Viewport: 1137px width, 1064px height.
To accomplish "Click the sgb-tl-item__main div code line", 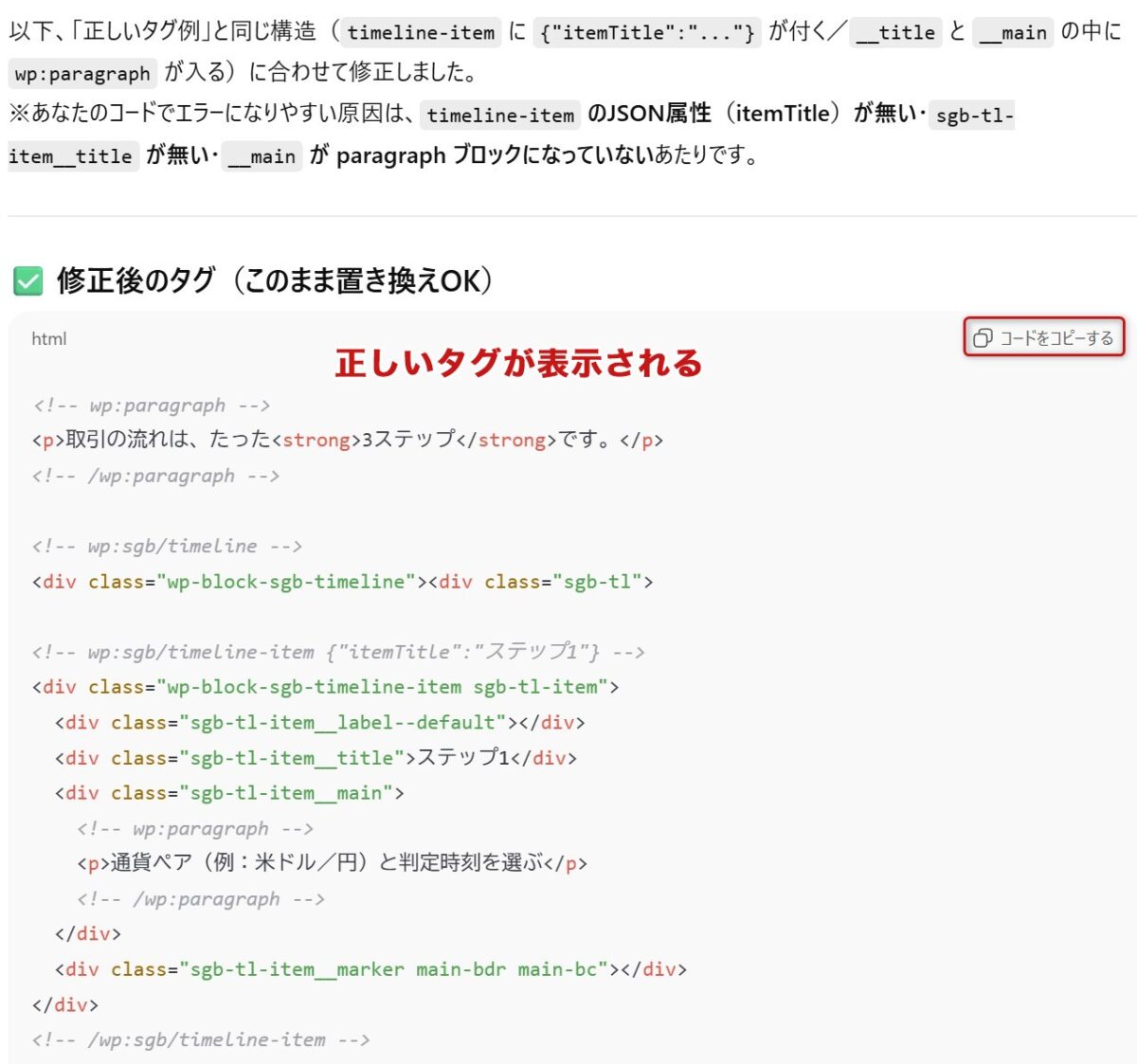I will pos(229,793).
